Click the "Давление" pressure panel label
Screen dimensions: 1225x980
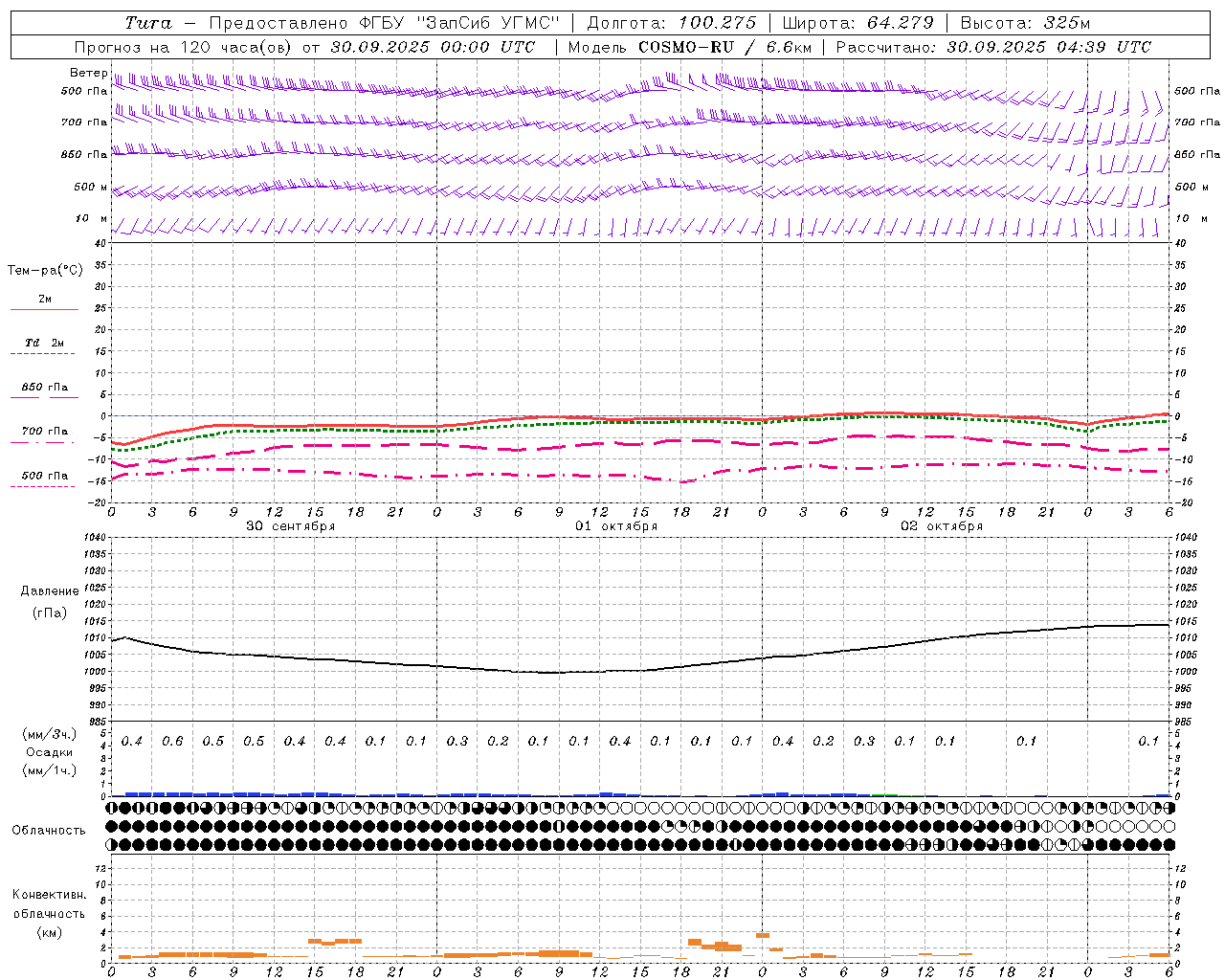(50, 591)
